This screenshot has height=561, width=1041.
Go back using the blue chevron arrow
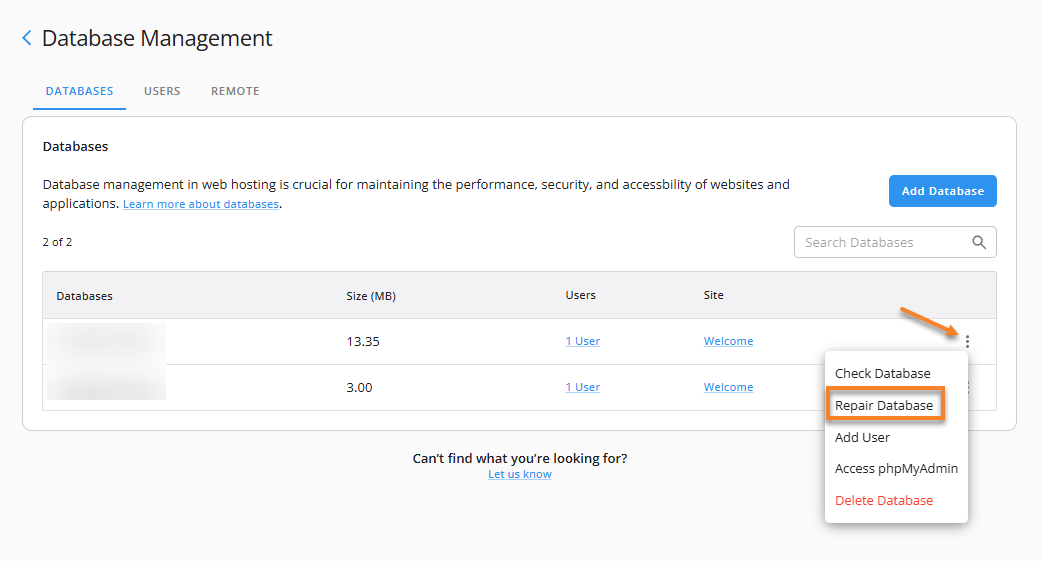point(27,38)
